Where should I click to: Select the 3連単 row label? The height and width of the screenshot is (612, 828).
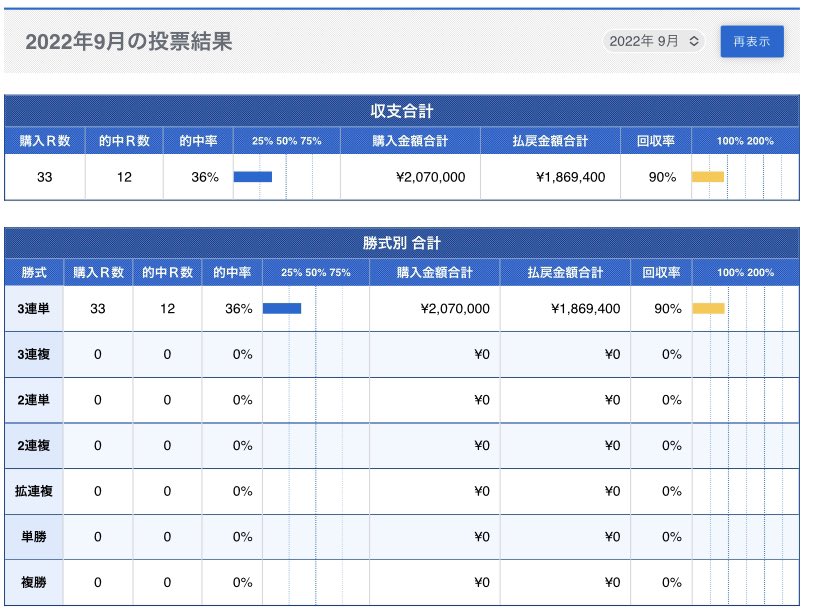point(34,308)
